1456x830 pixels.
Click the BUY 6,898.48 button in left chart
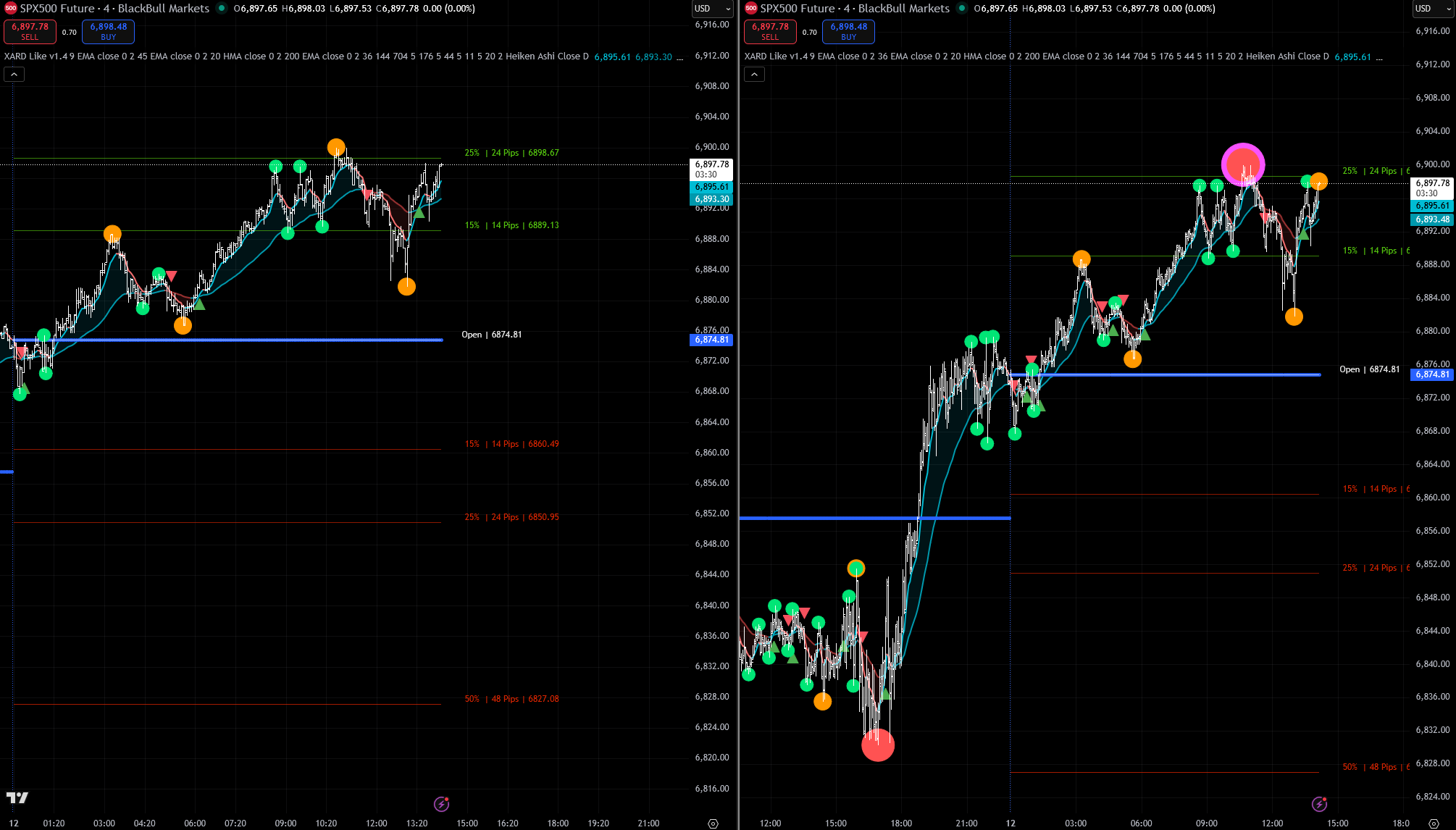click(108, 31)
